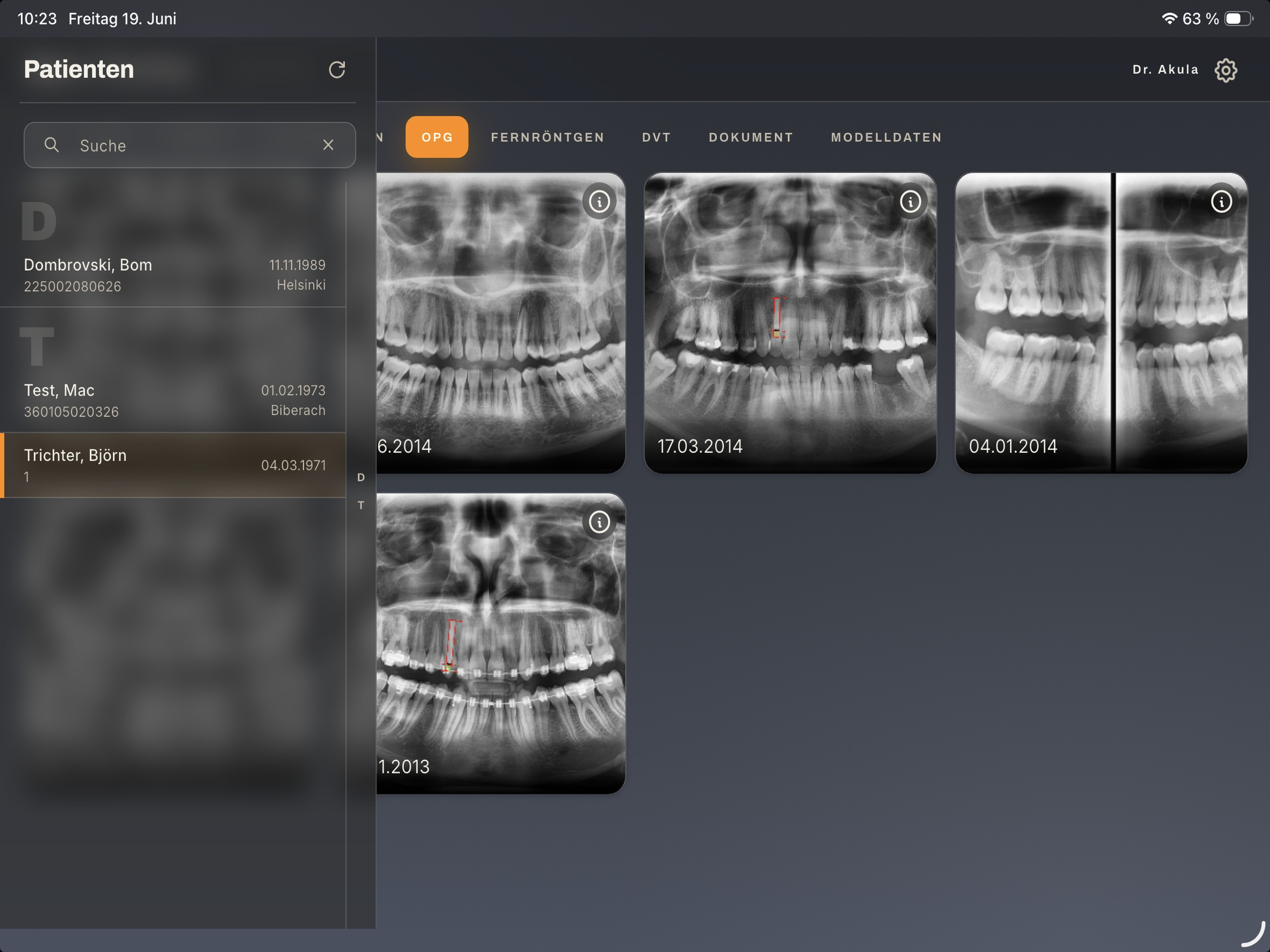
Task: Click the magnifier icon in search box
Action: pos(52,145)
